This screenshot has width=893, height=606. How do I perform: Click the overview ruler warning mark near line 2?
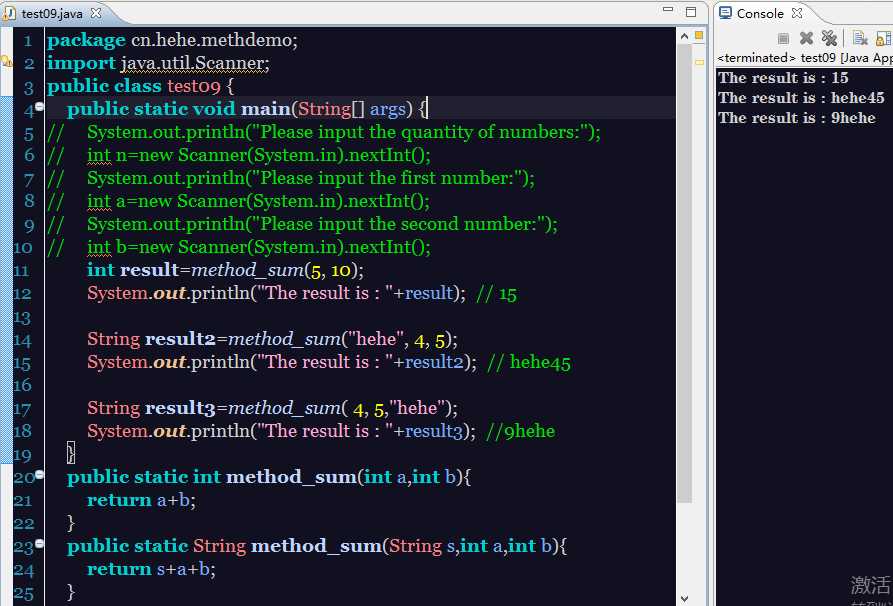point(699,62)
